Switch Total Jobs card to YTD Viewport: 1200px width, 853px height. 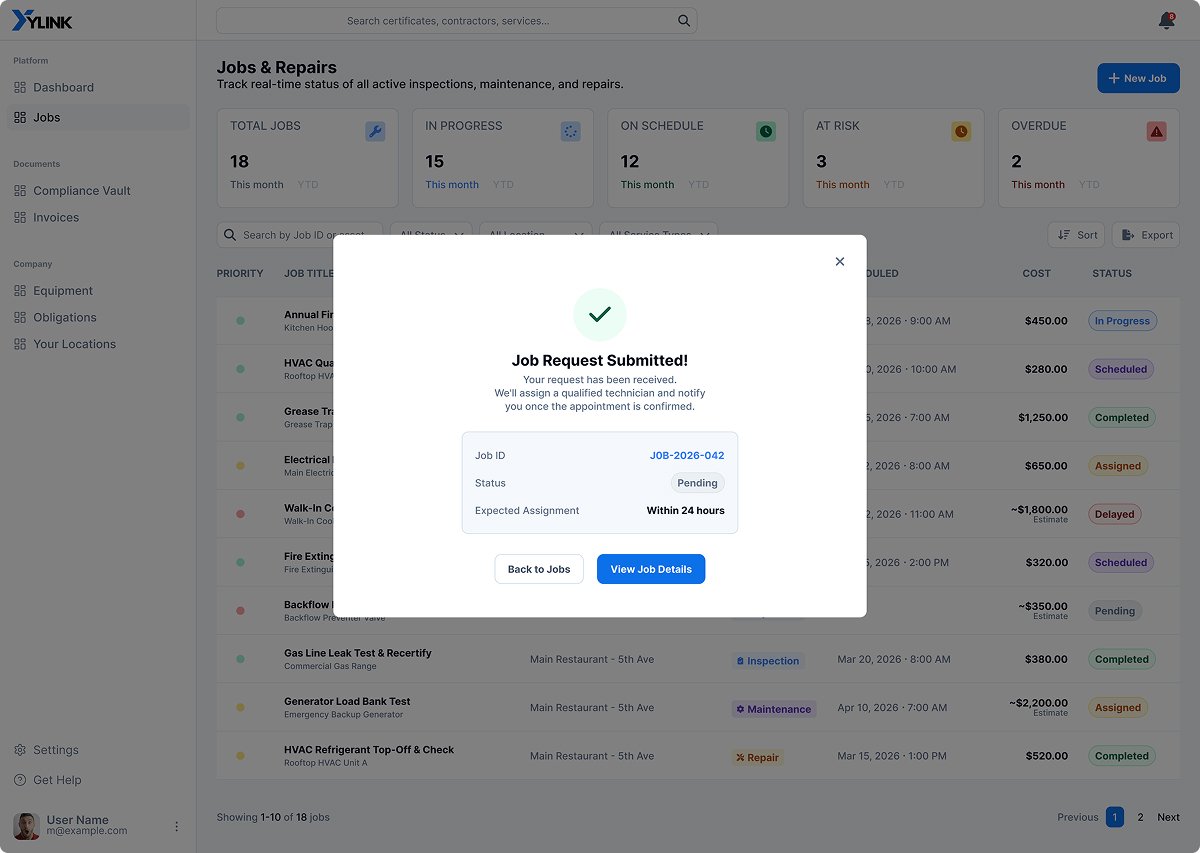click(x=308, y=185)
